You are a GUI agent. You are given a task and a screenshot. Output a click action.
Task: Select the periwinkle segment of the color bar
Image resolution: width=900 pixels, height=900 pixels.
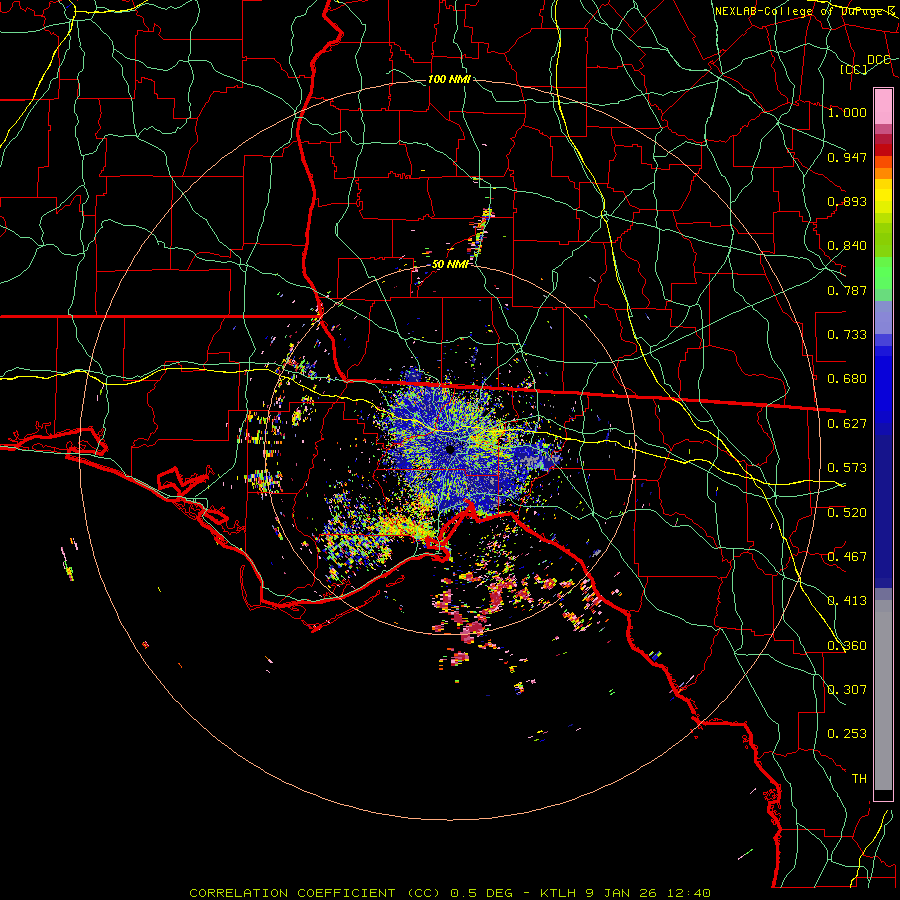tap(883, 318)
